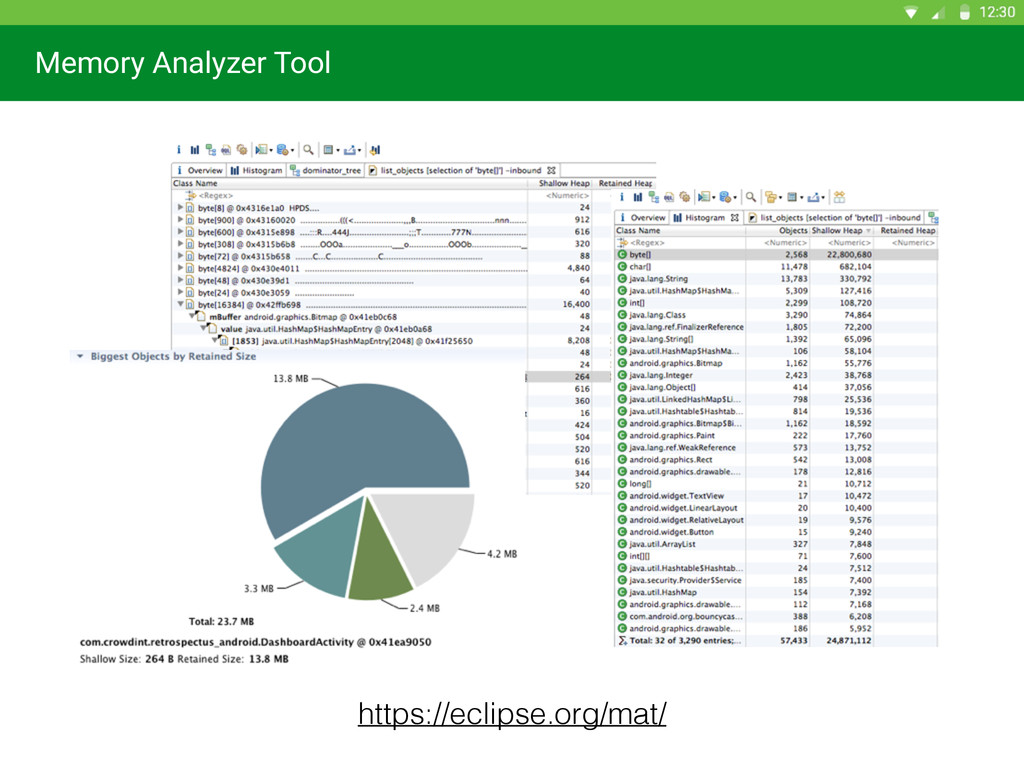Open OQL editor icon in left window toolbar
This screenshot has height=768, width=1024.
[x=226, y=150]
